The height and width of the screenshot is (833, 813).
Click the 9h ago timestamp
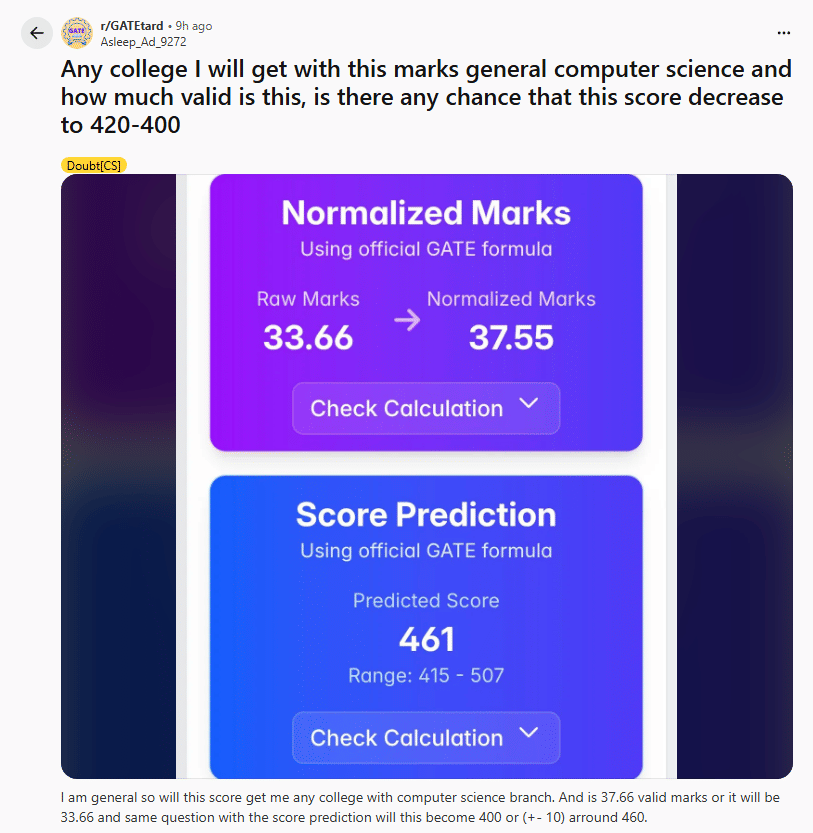point(193,25)
